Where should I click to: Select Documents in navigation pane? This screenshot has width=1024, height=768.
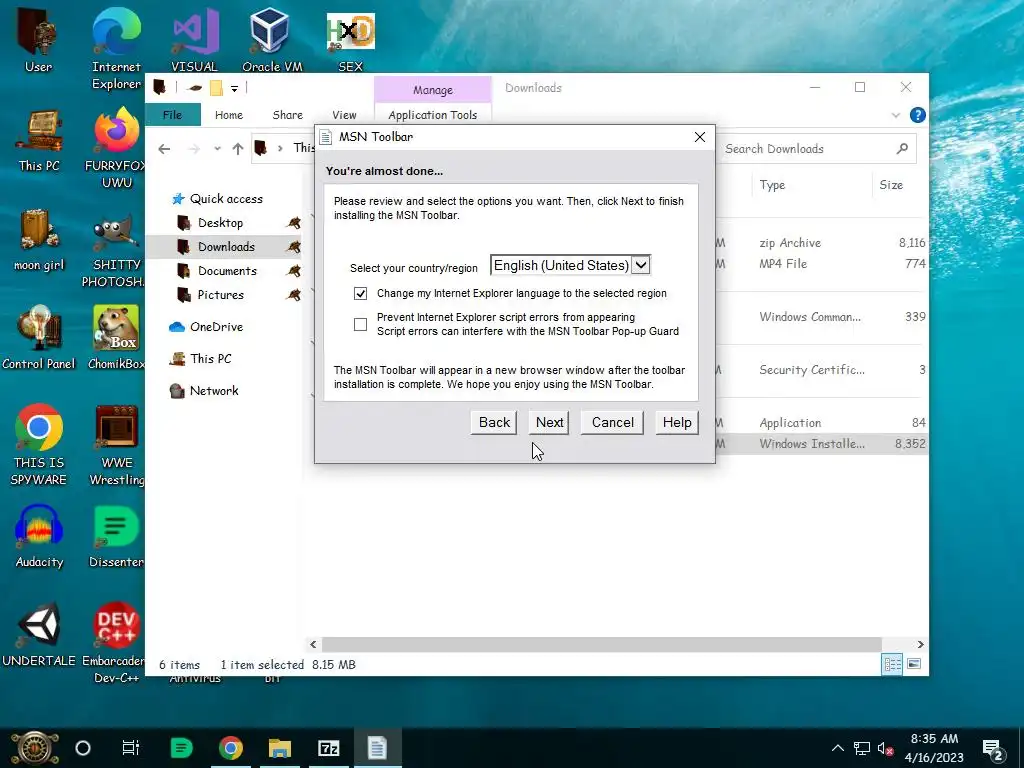[226, 271]
